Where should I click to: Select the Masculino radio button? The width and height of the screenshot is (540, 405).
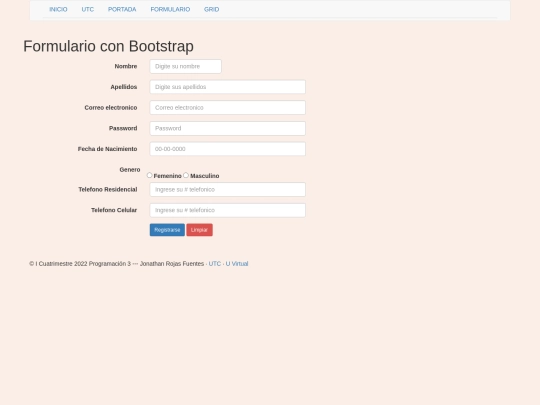(x=186, y=175)
